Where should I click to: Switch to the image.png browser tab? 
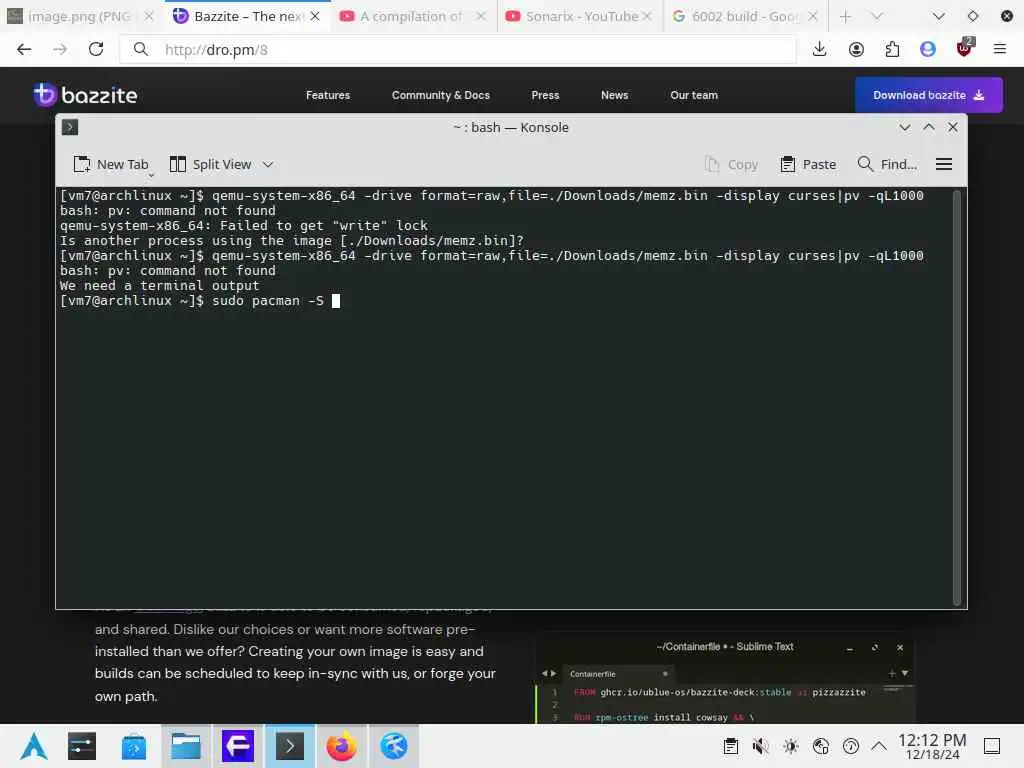(80, 16)
